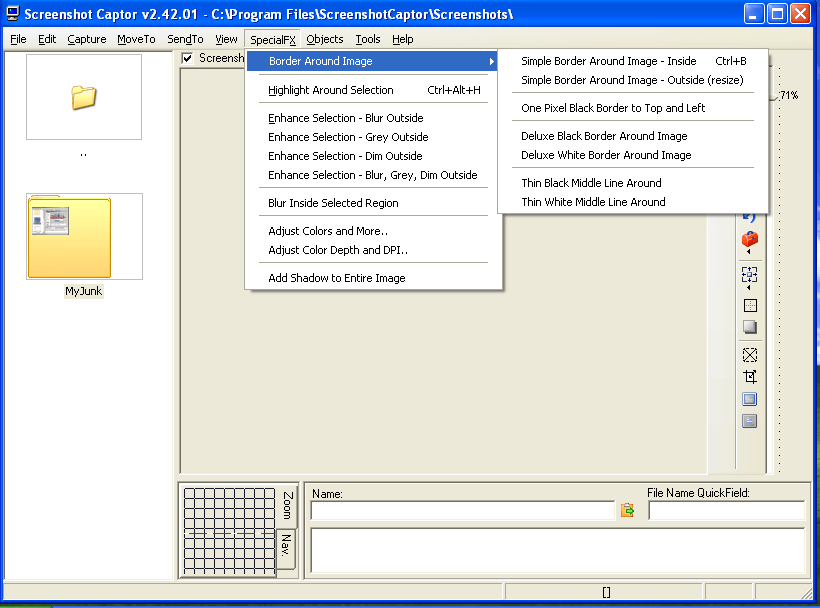Click the red toolbox icon in right toolbar
Viewport: 820px width, 608px height.
(750, 240)
